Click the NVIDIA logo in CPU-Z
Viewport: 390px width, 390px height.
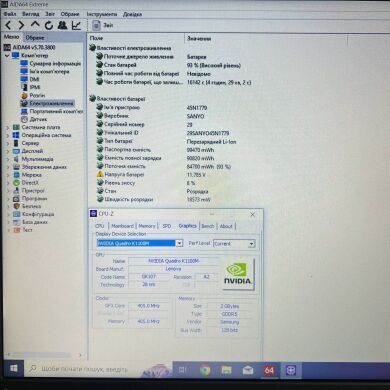pos(238,274)
